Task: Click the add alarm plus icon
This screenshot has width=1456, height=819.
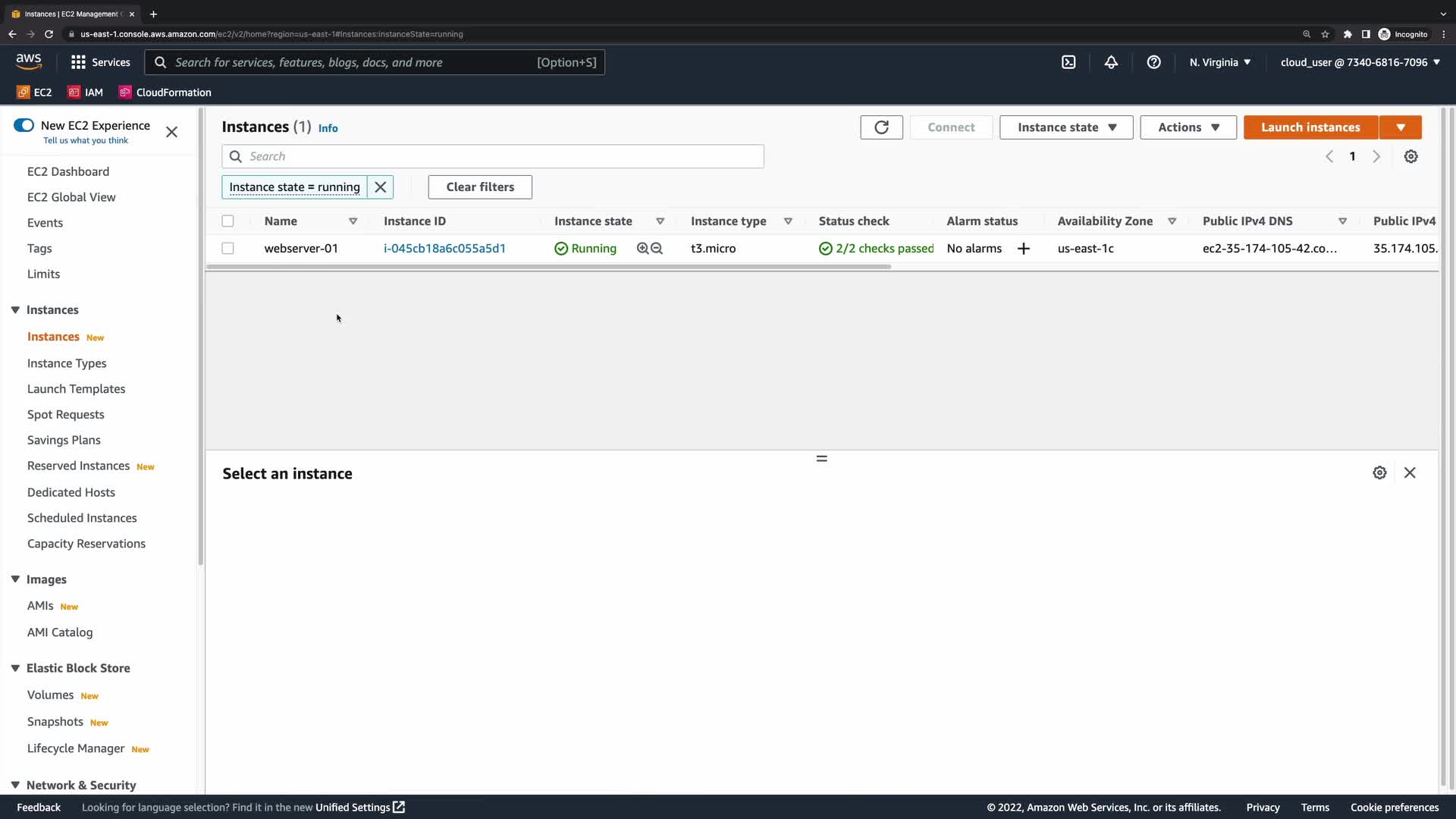Action: coord(1024,249)
